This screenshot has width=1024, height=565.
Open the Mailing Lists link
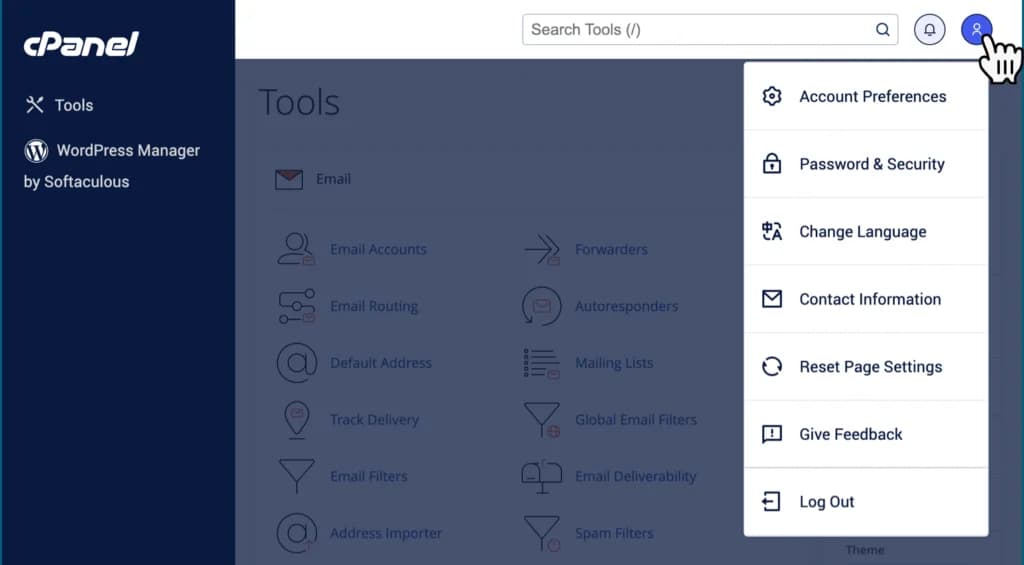click(614, 363)
